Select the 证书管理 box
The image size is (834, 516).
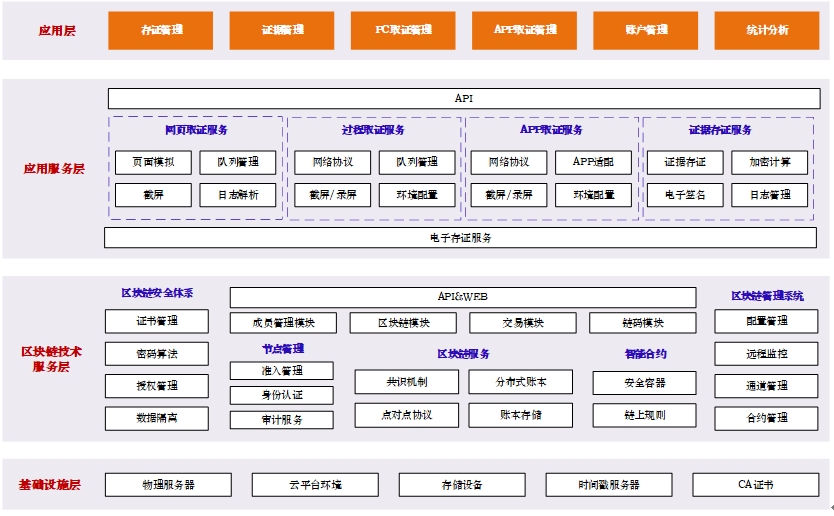point(157,321)
